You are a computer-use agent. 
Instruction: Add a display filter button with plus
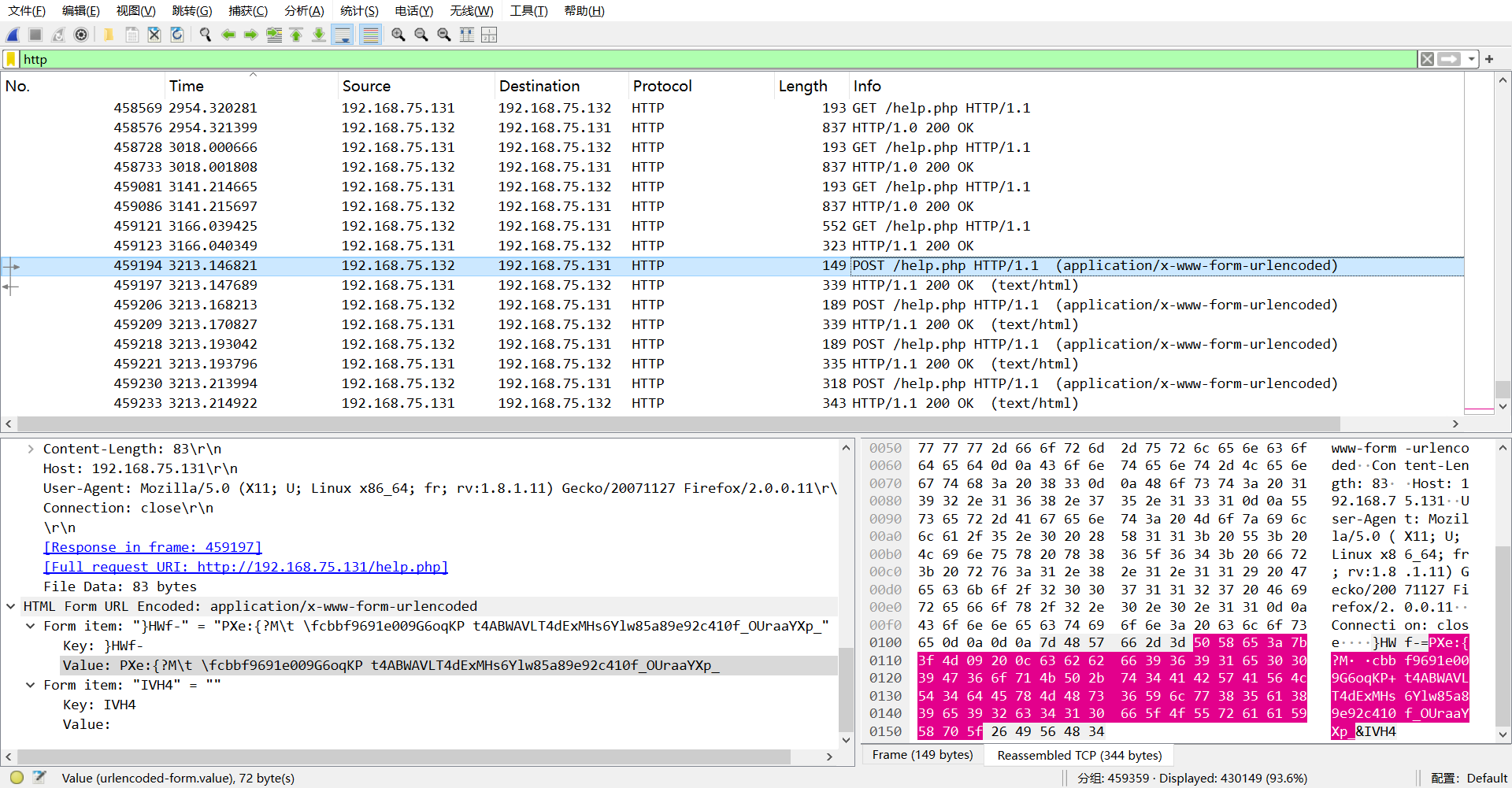coord(1489,59)
